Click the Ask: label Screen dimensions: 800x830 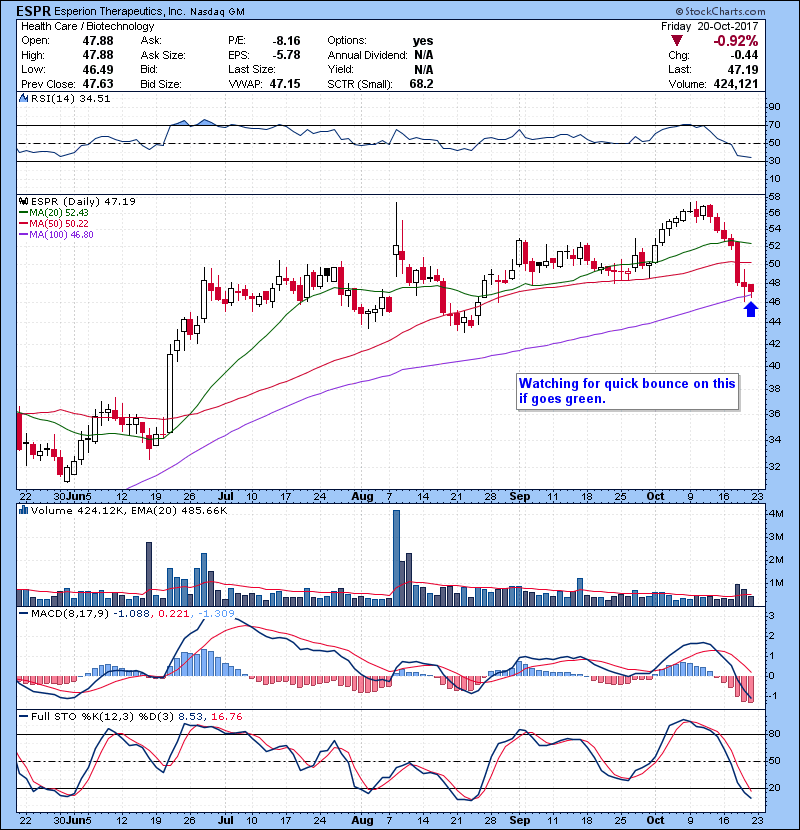pos(151,41)
